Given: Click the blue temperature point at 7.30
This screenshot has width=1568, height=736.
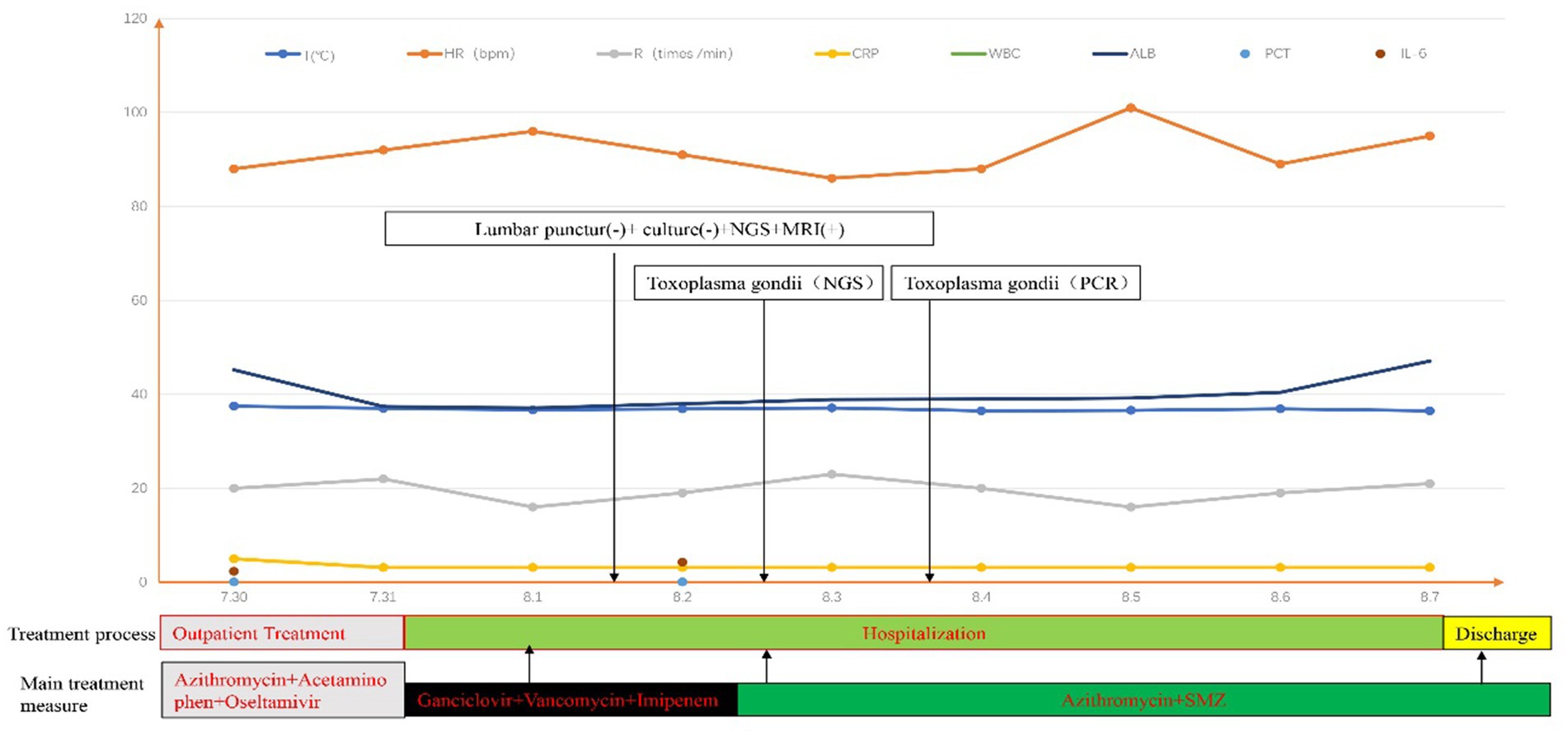Looking at the screenshot, I should (234, 406).
